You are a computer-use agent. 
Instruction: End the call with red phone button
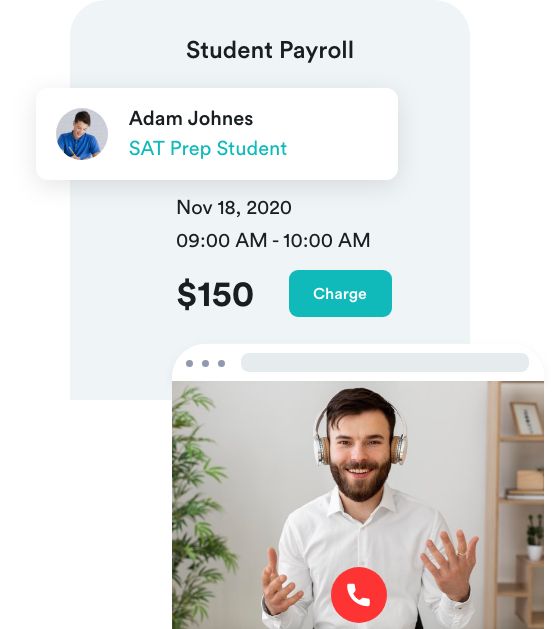tap(359, 594)
